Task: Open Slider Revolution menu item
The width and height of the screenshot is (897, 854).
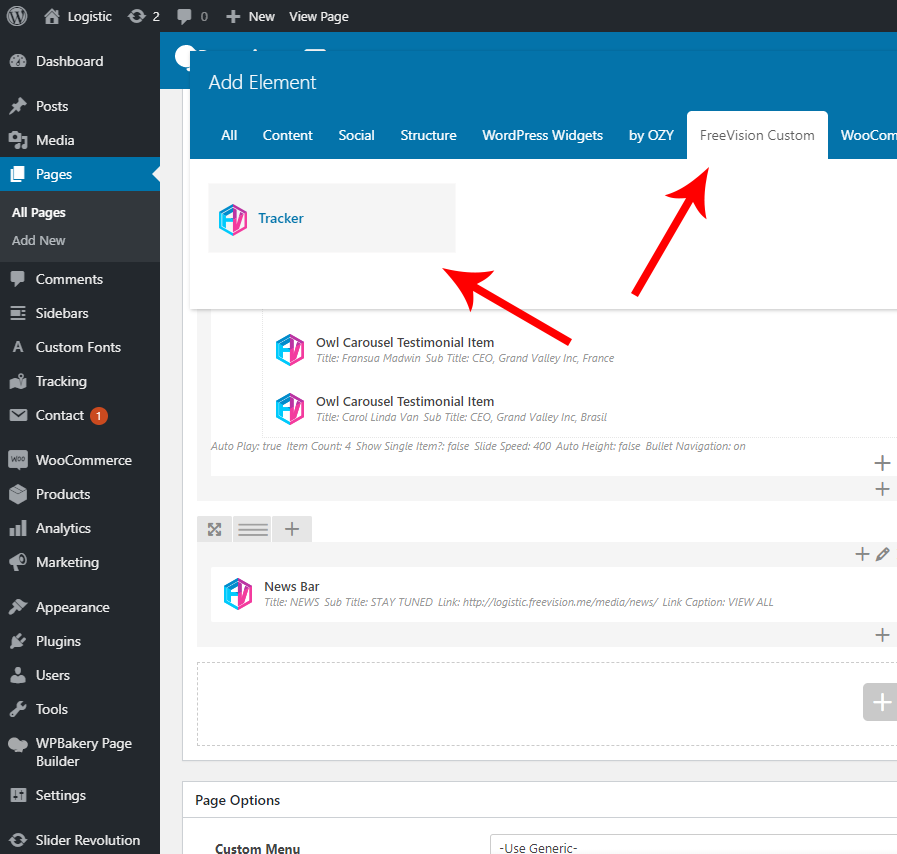Action: 87,840
